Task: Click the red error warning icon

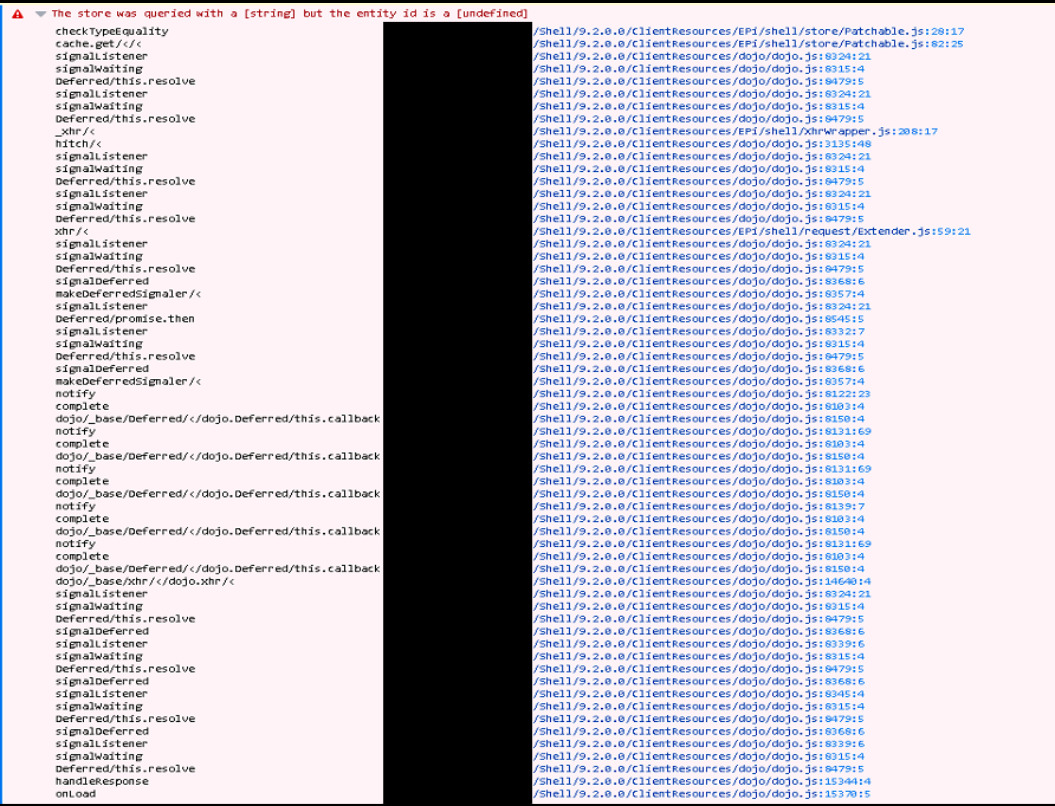Action: 18,14
